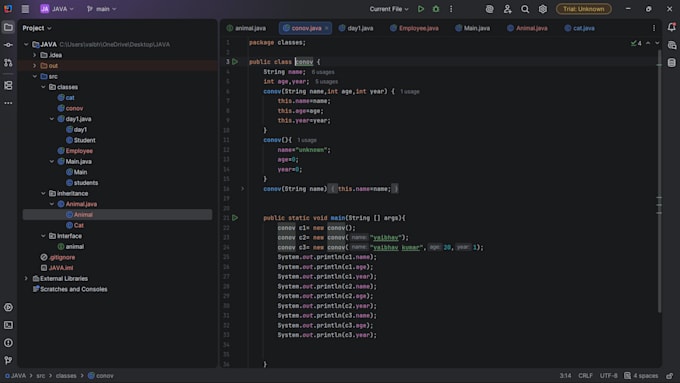The image size is (680, 383).
Task: Open the Project view dropdown header
Action: (x=37, y=28)
